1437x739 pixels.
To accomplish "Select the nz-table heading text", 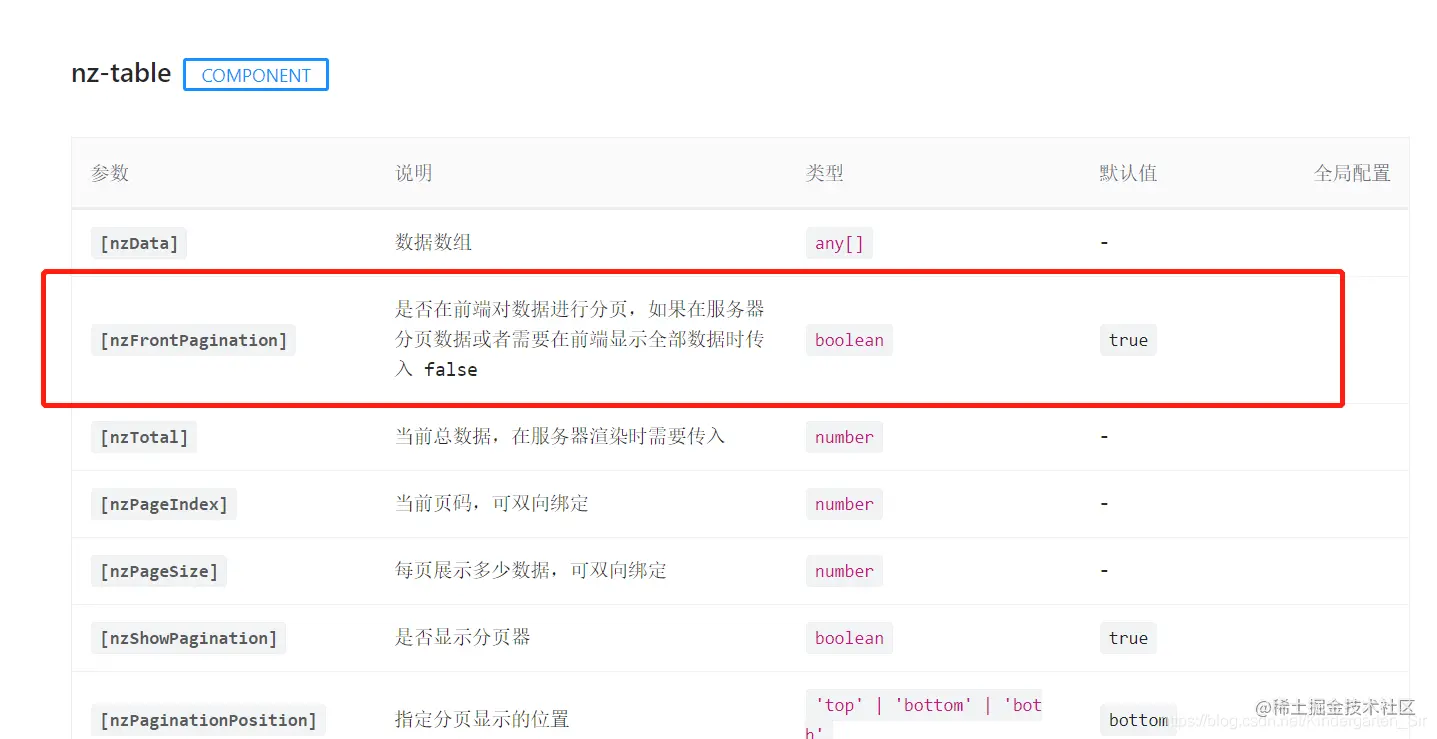I will 121,73.
